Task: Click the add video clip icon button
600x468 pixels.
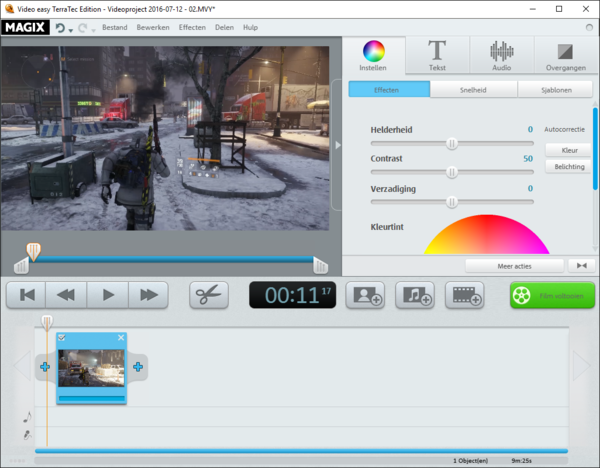Action: (464, 295)
